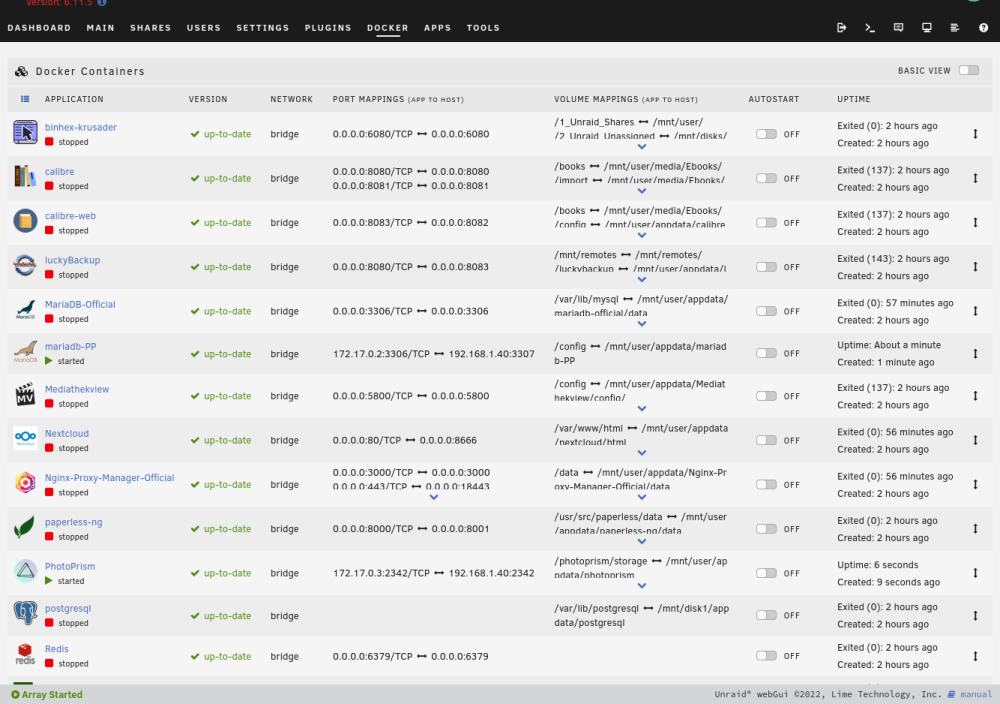1000x704 pixels.
Task: Click the Nginx-Proxy-Manager-Official icon
Action: coord(26,483)
